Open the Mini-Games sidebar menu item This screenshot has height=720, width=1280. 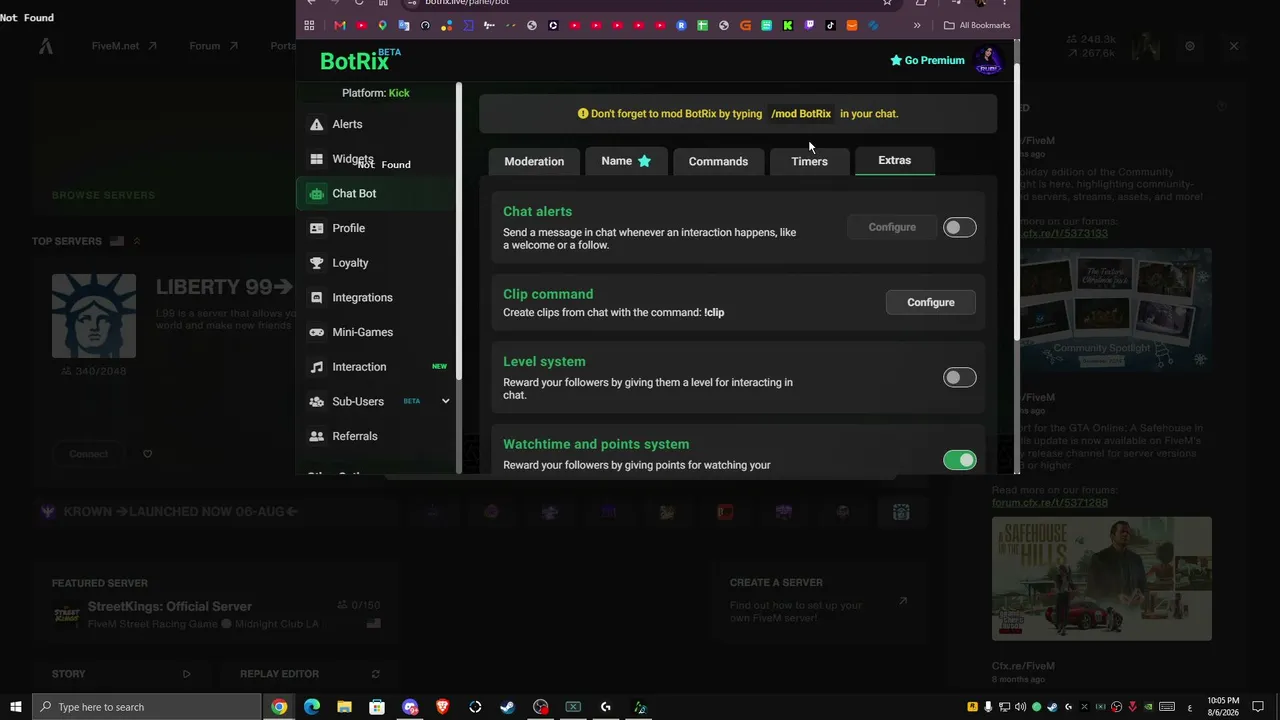(377, 332)
